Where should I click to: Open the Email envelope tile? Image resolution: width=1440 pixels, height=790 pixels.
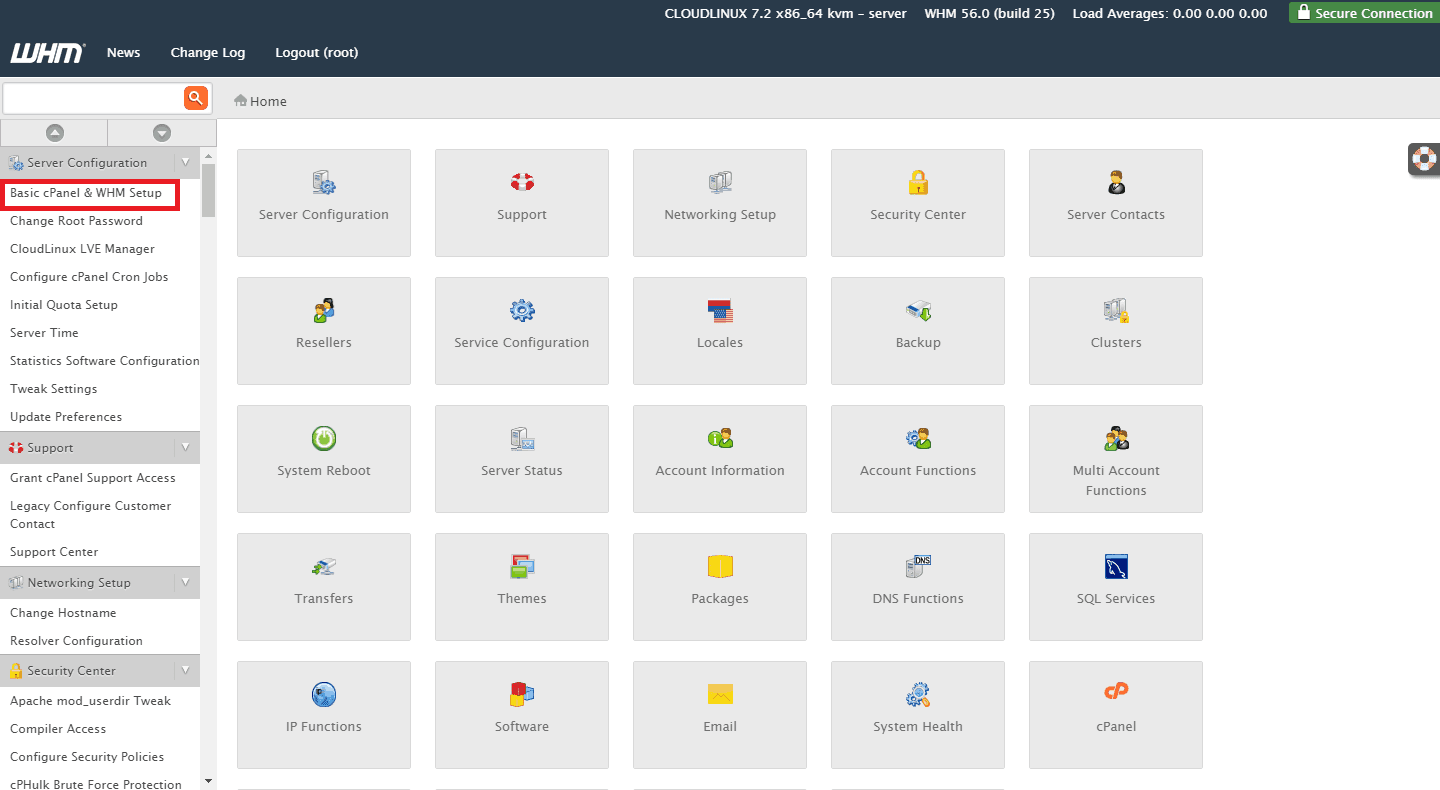720,715
